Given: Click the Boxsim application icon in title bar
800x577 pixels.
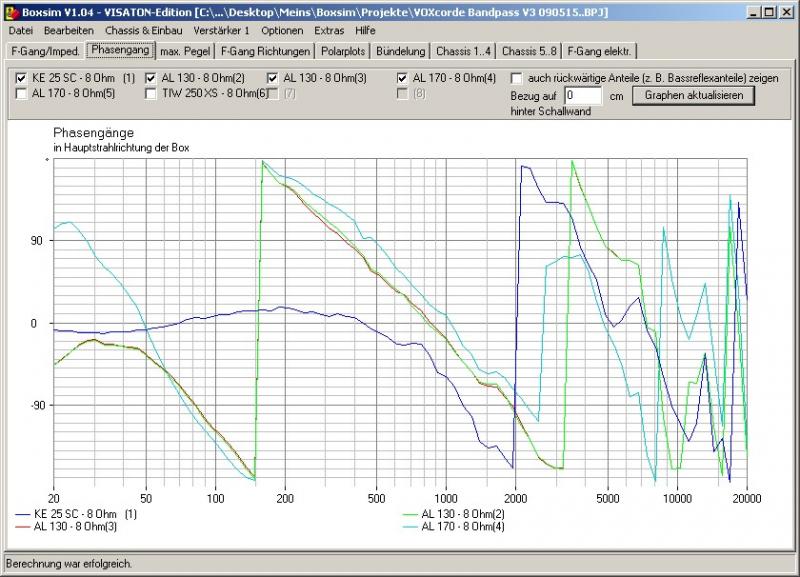Looking at the screenshot, I should [12, 12].
